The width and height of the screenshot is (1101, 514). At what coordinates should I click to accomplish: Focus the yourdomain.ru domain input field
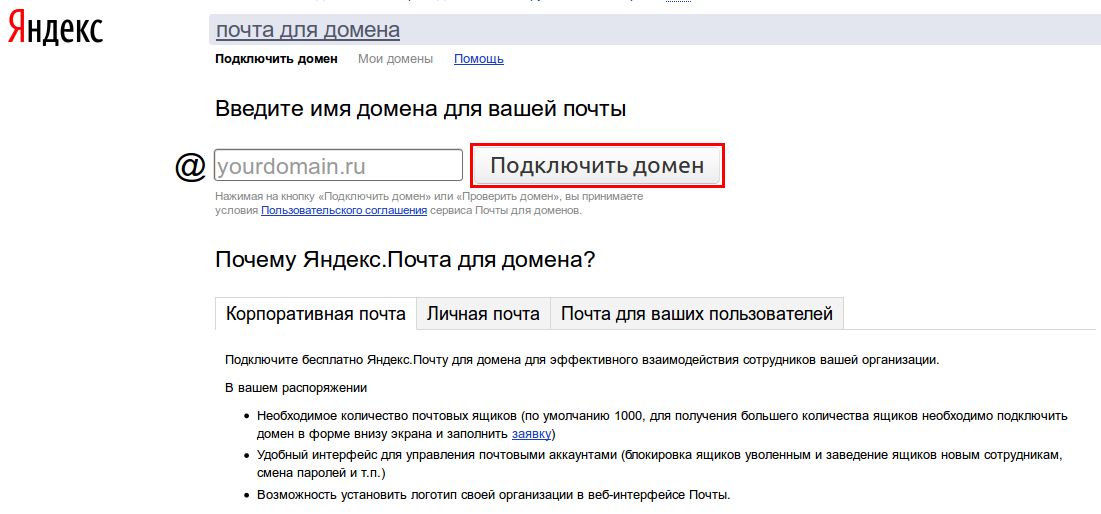(338, 166)
